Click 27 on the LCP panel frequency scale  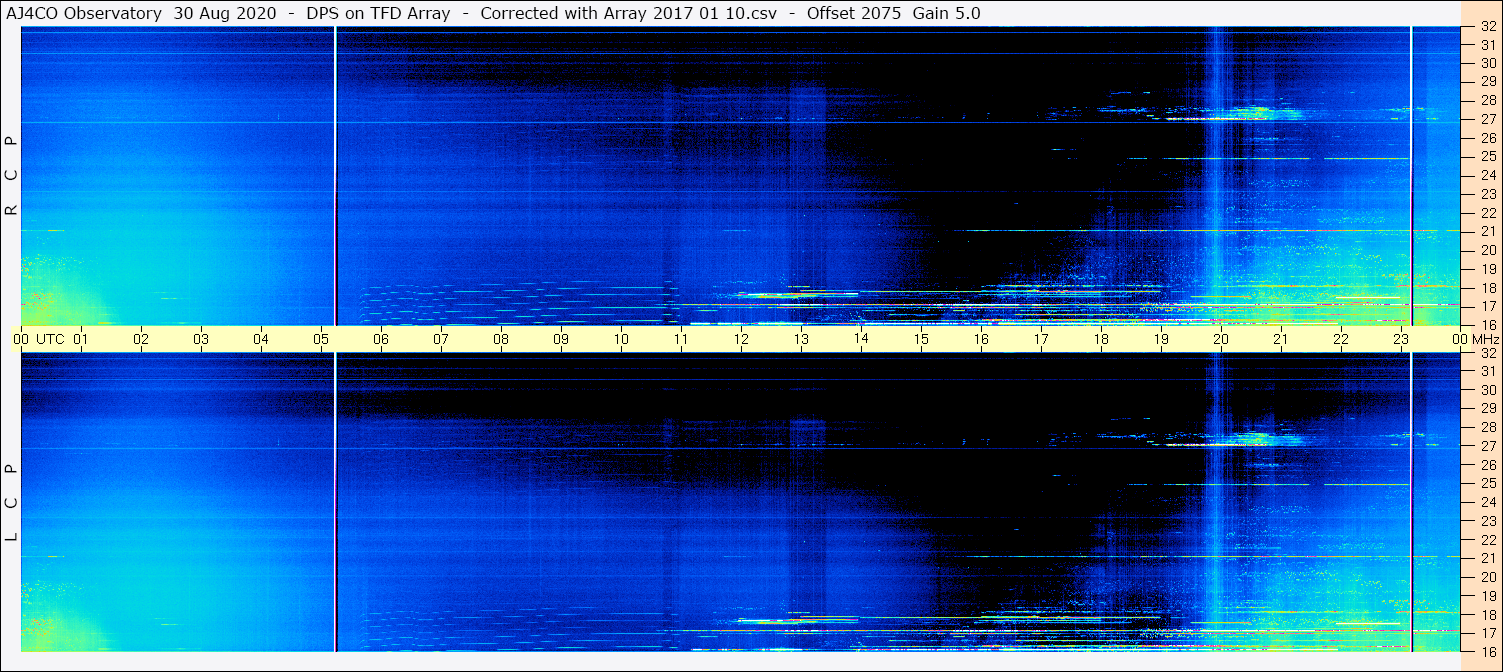pos(1487,446)
